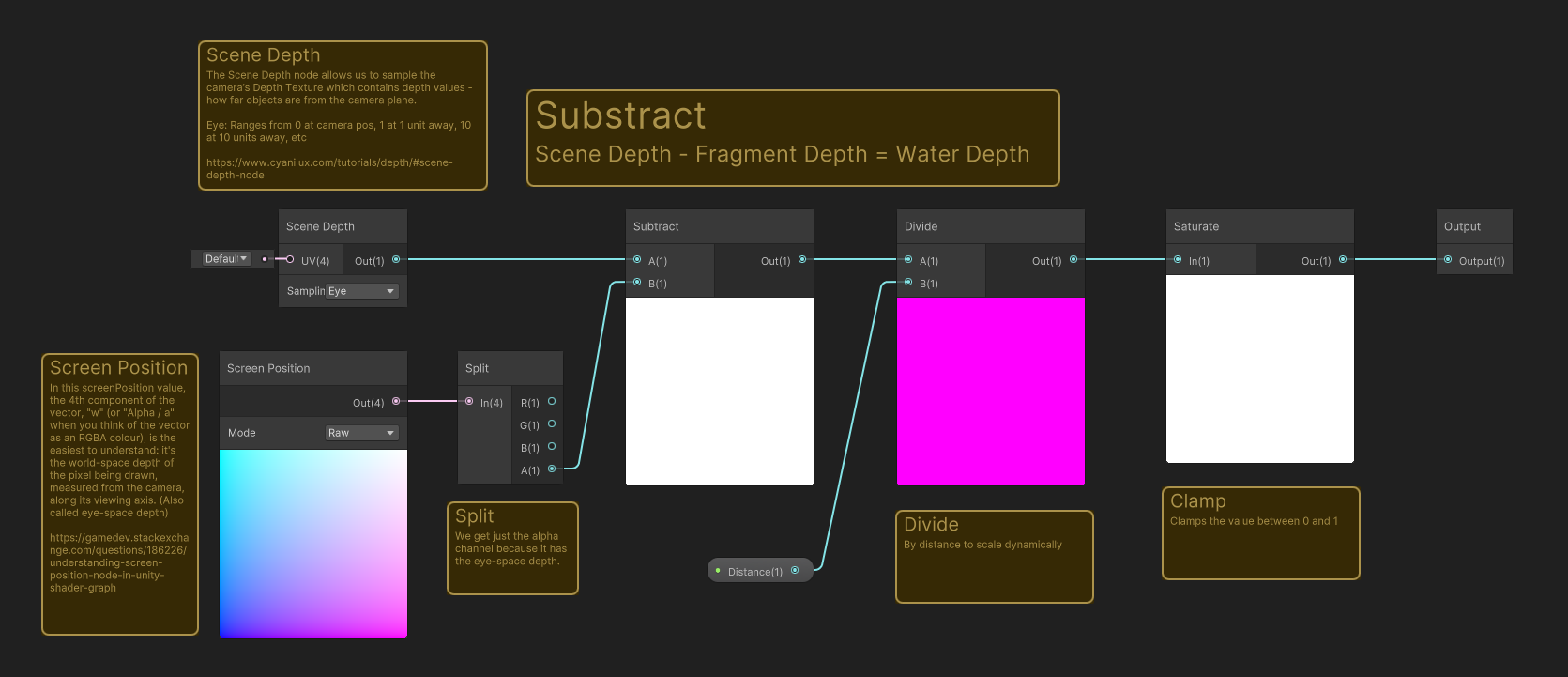
Task: Click the Divide B(1) input port
Action: pos(908,282)
